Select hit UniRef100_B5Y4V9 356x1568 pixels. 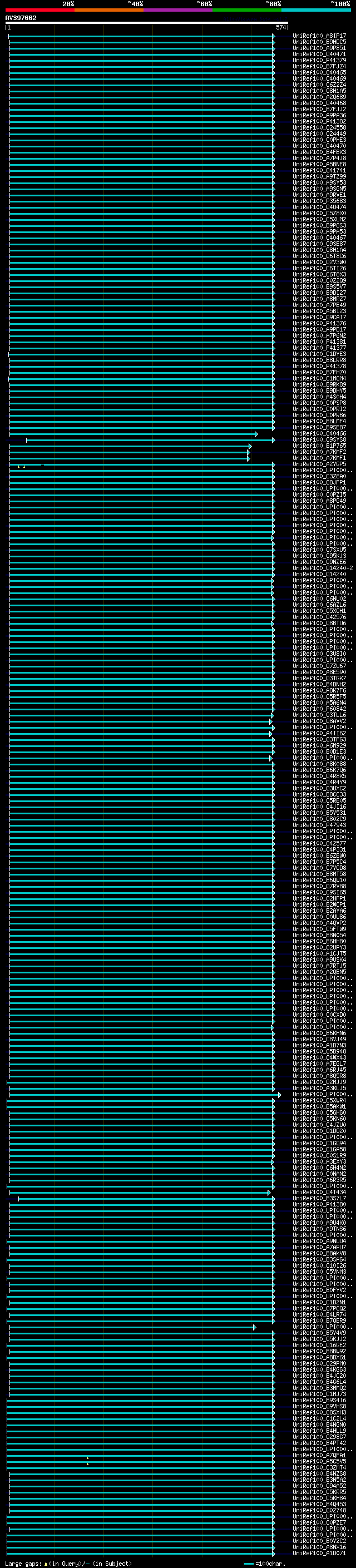click(319, 1332)
